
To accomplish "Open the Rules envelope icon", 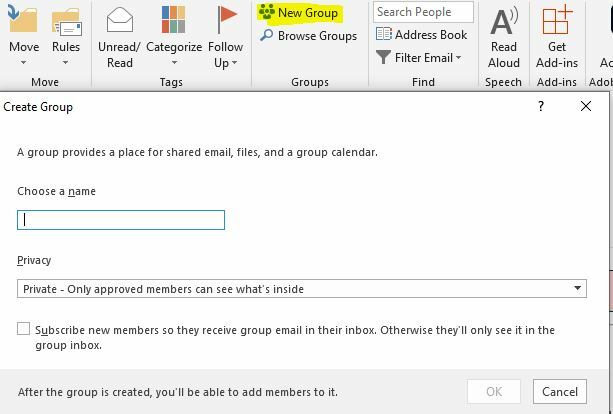I will 66,23.
